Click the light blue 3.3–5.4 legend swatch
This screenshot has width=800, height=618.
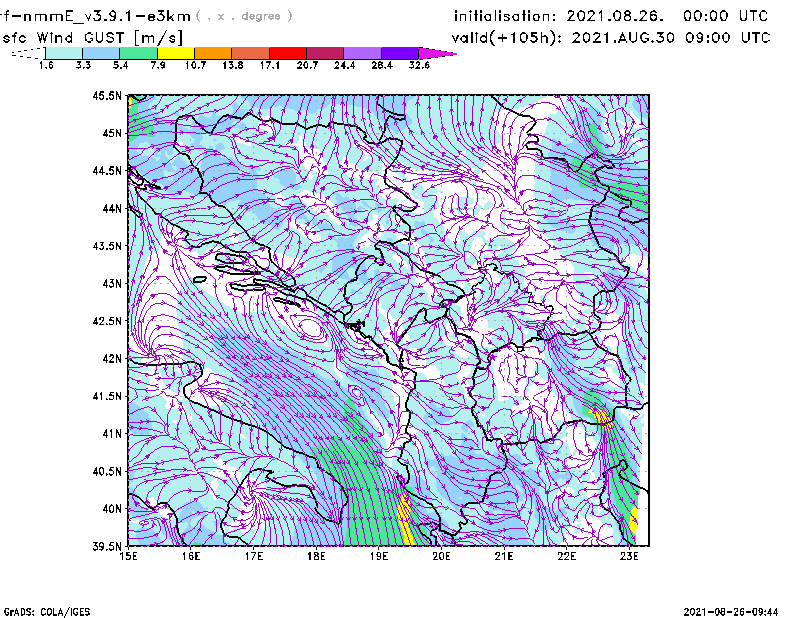coord(101,53)
